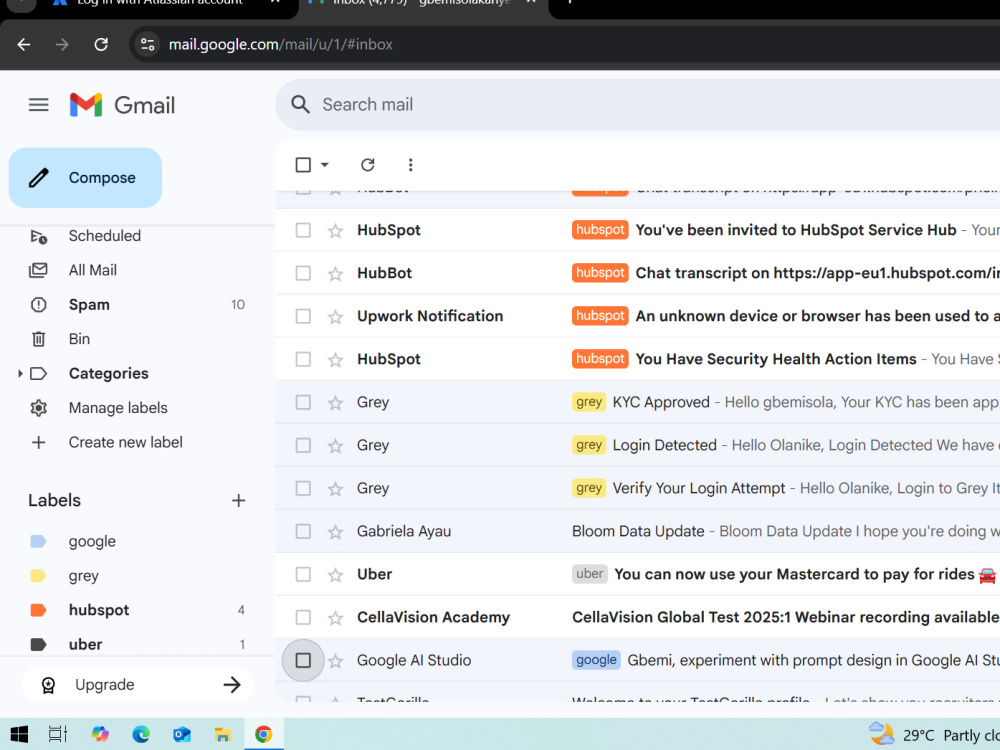Open the Bloom Data Update email
This screenshot has height=750, width=1000.
638,531
